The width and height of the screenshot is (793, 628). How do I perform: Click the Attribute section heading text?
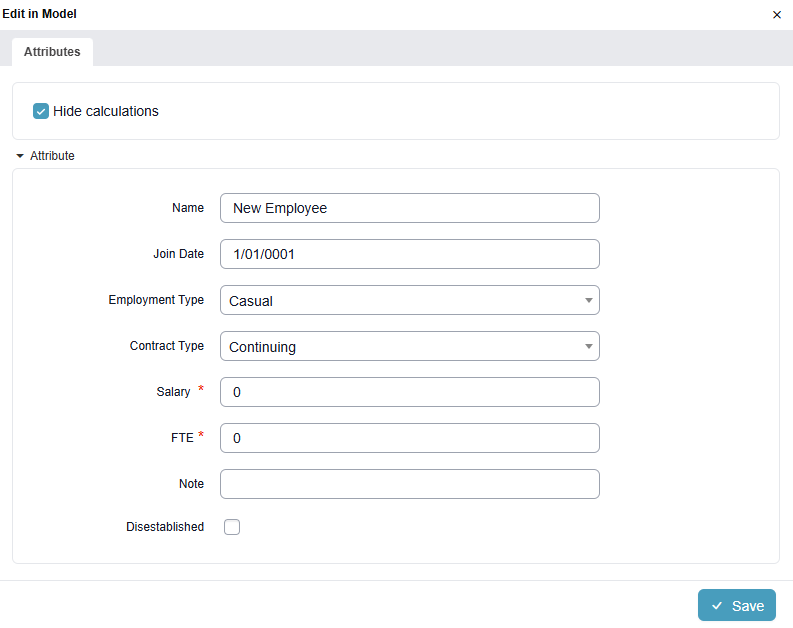pos(52,156)
